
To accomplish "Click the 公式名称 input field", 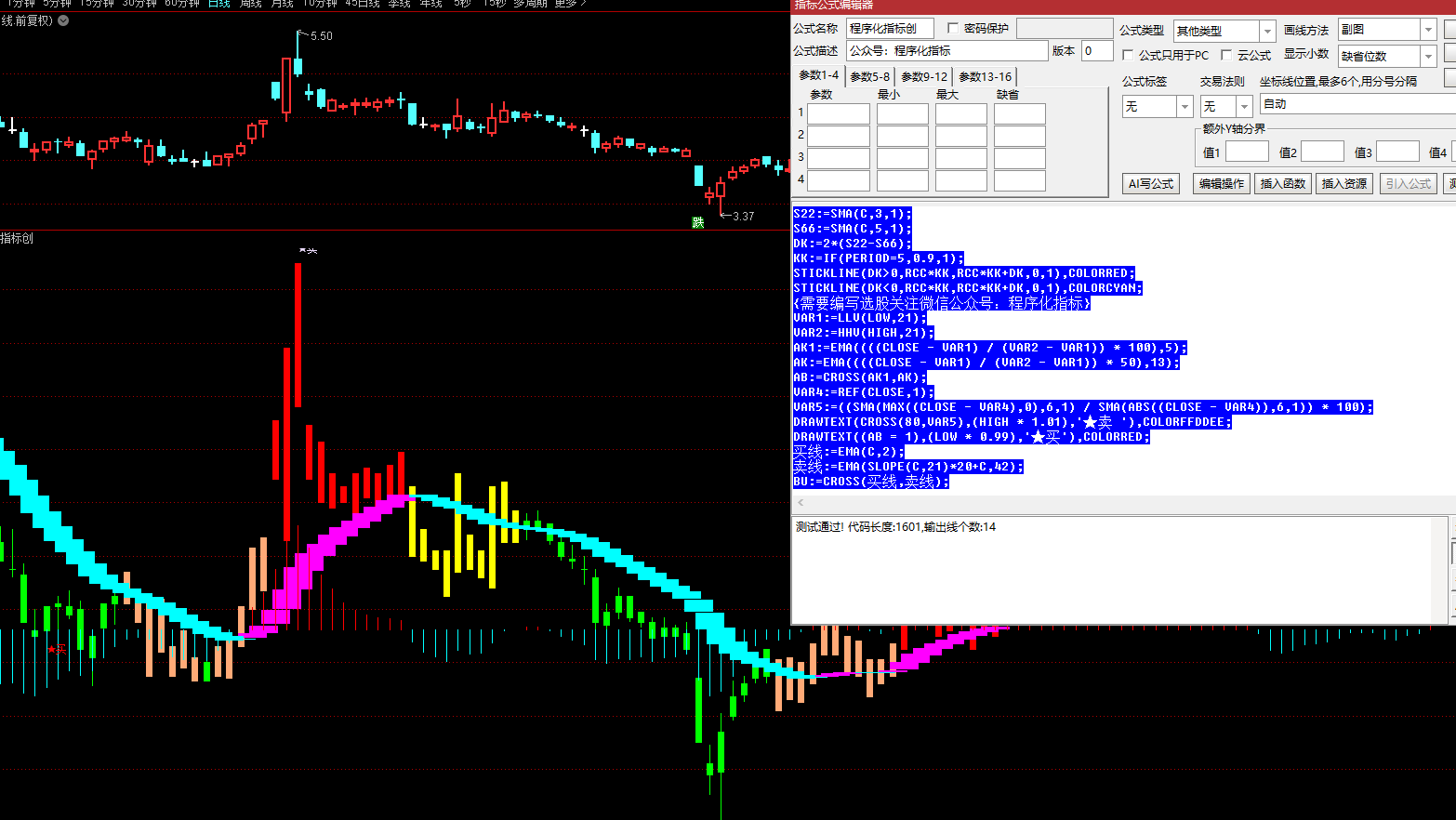I will 889,29.
